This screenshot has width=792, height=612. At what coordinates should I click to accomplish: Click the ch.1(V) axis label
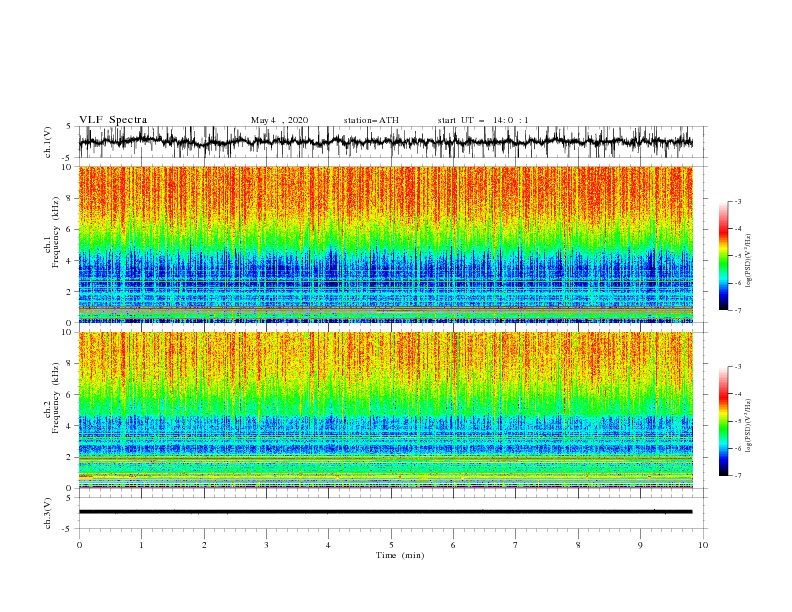pyautogui.click(x=48, y=142)
